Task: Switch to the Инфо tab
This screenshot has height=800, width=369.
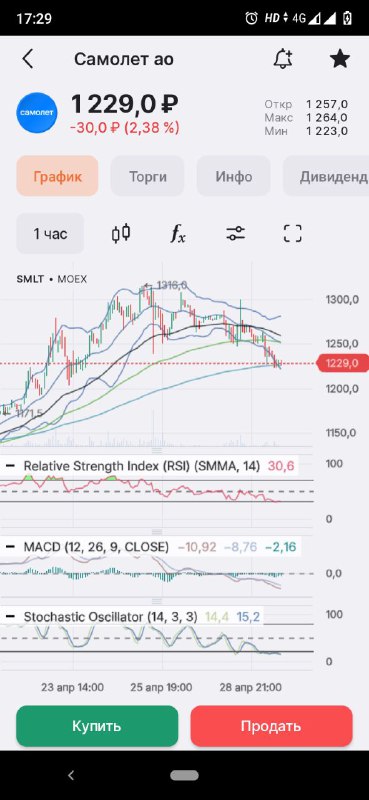Action: (233, 177)
